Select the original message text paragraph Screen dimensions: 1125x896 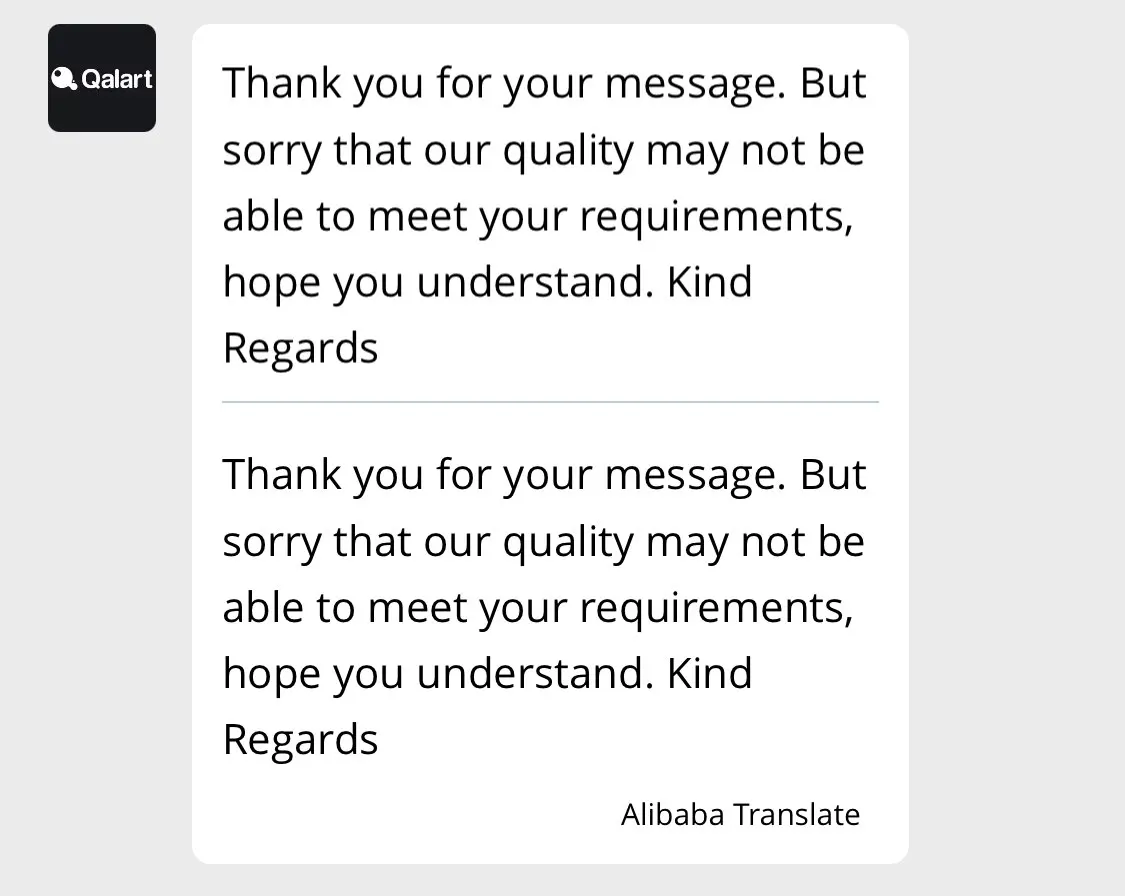pyautogui.click(x=543, y=215)
